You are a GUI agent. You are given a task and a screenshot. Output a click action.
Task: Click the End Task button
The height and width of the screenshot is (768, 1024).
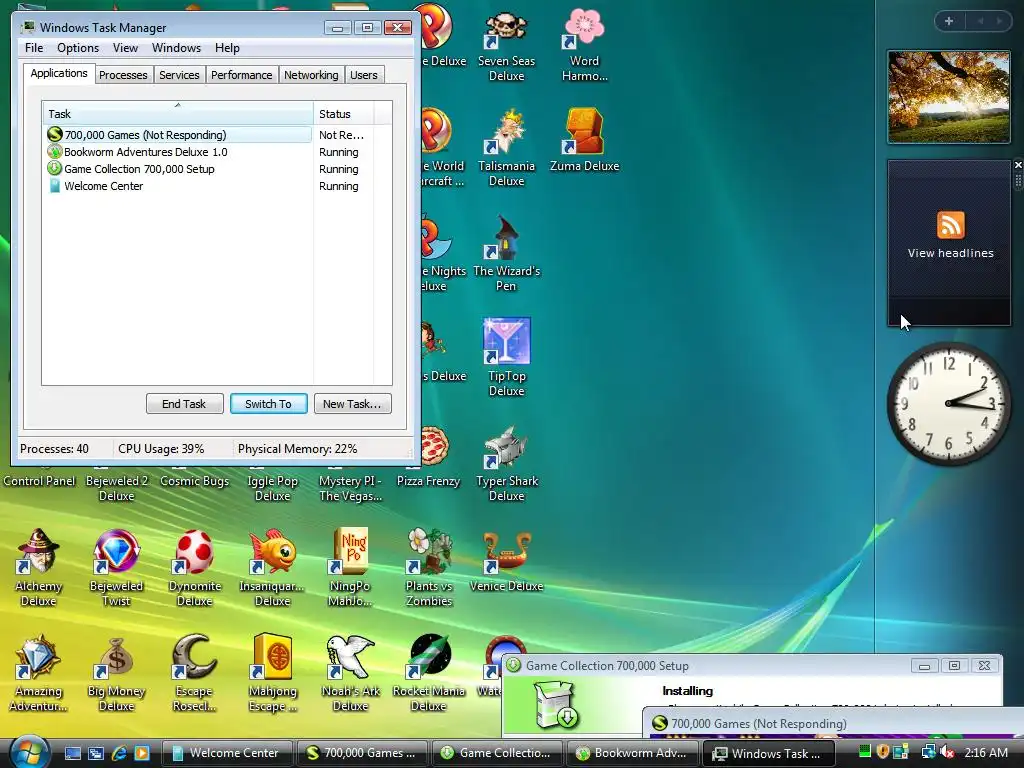(x=184, y=404)
